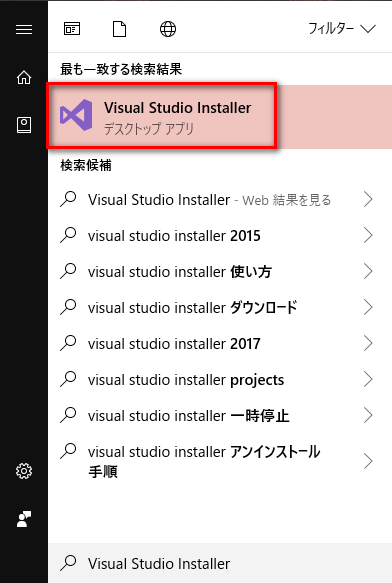Viewport: 392px width, 583px height.
Task: Select the 'visual studio installer 2017' suggestion
Action: click(219, 344)
